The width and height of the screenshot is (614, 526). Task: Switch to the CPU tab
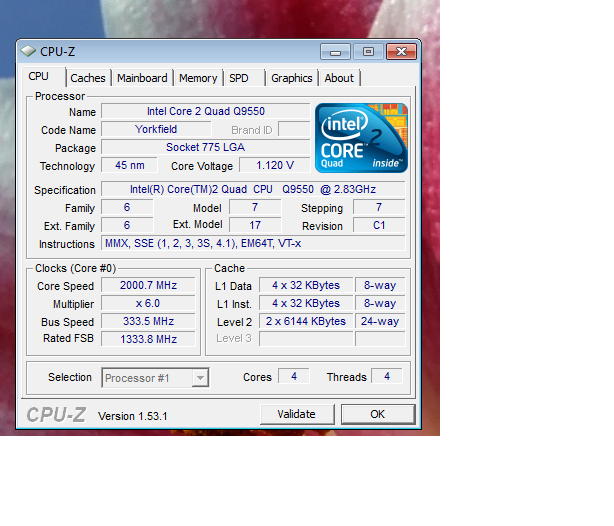(43, 76)
